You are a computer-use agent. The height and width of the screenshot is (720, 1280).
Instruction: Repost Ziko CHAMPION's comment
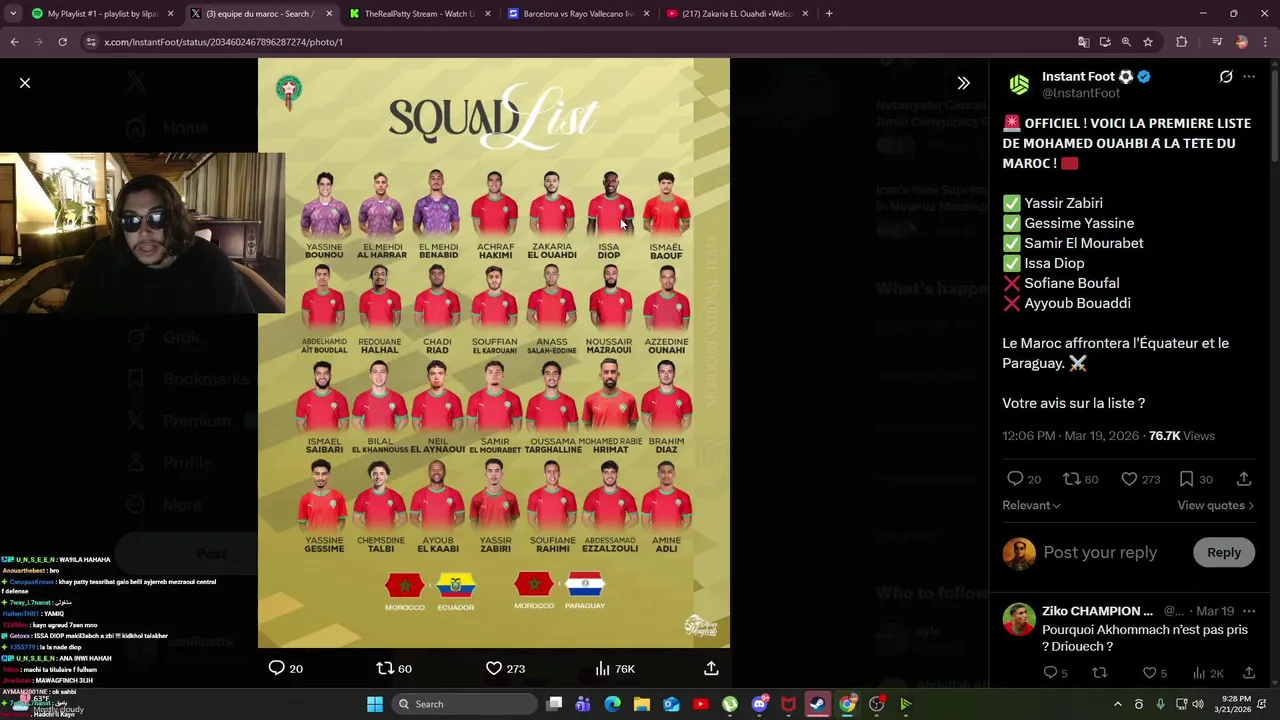coord(1099,673)
